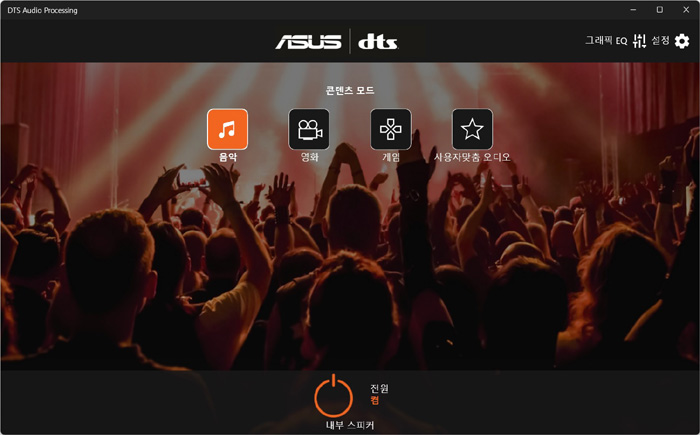Image resolution: width=700 pixels, height=435 pixels.
Task: Click the 전원 power label
Action: coord(379,388)
